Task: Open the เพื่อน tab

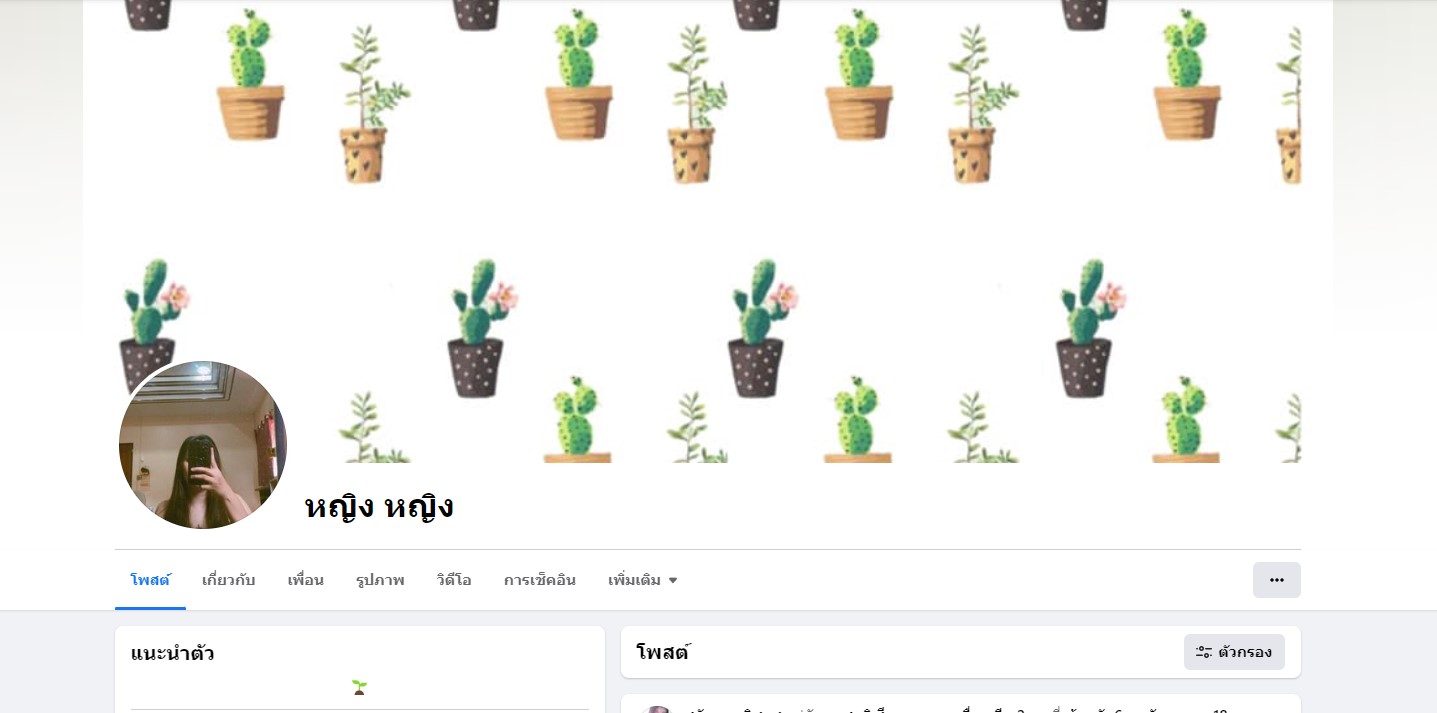Action: tap(306, 580)
